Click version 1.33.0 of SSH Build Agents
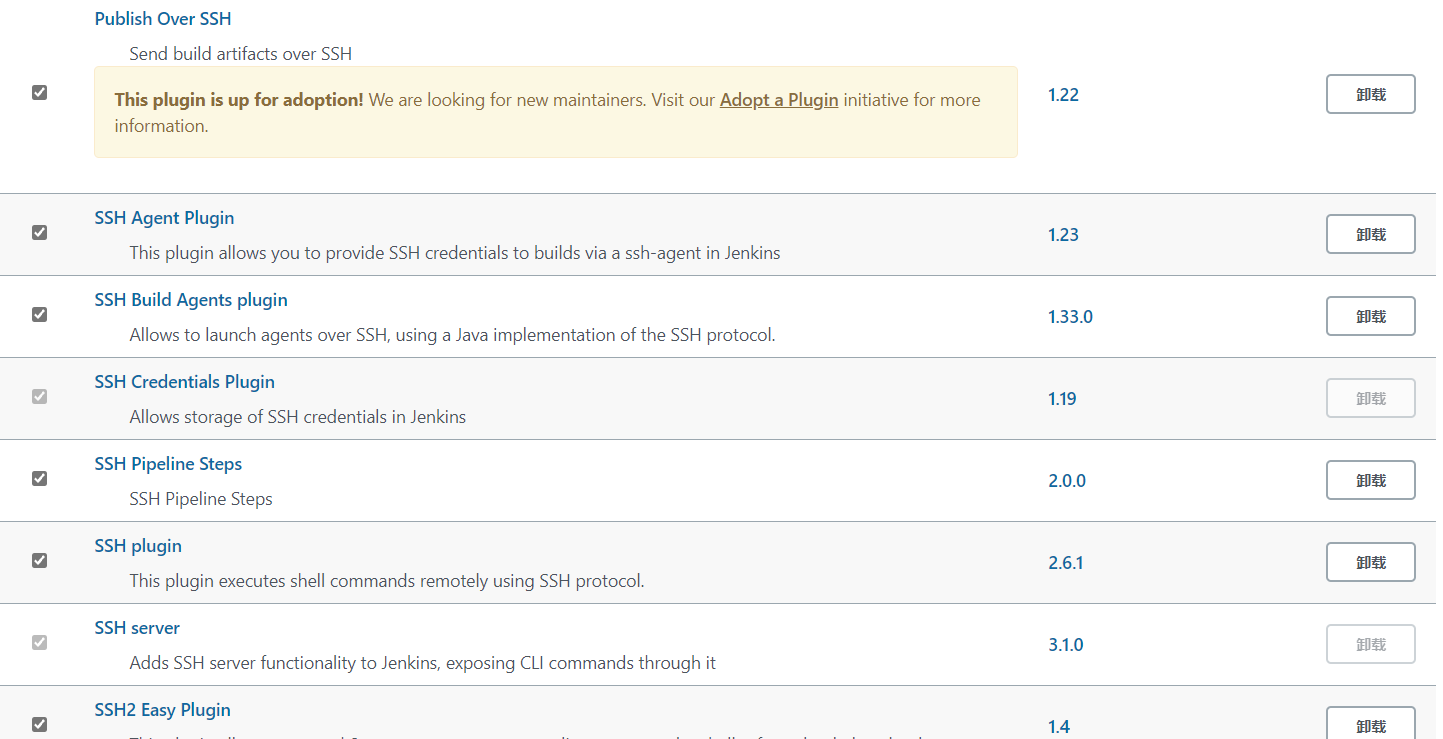The width and height of the screenshot is (1443, 739). pyautogui.click(x=1070, y=317)
